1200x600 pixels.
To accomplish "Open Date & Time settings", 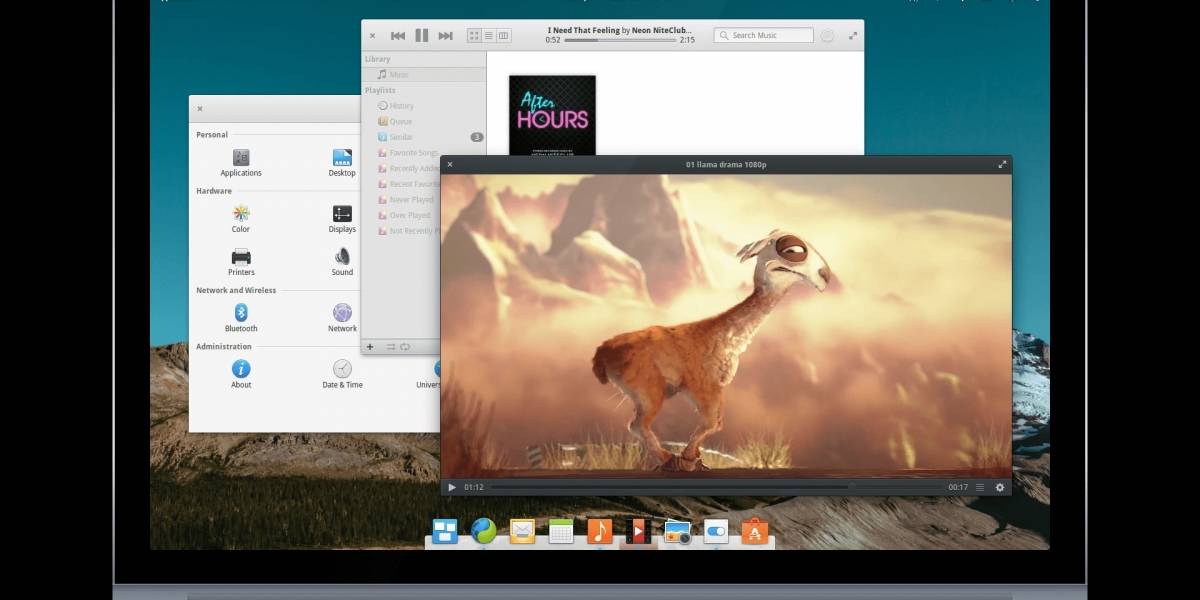I will [342, 374].
